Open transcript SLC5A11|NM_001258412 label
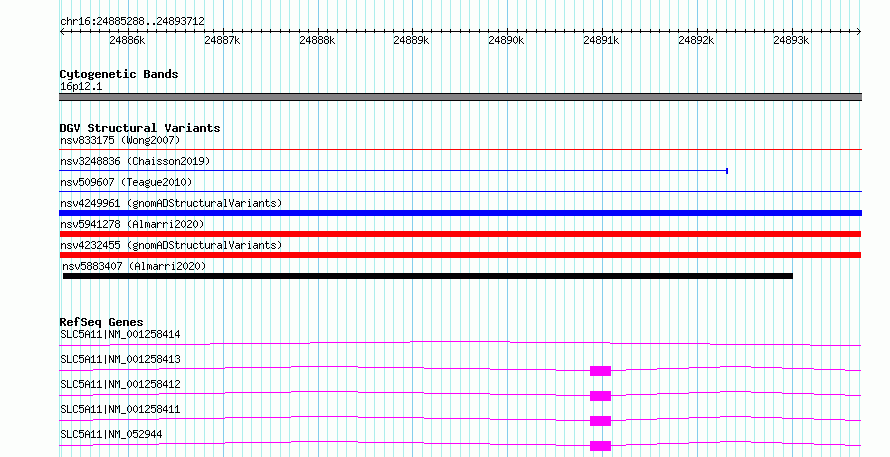The image size is (890, 457). pyautogui.click(x=120, y=384)
